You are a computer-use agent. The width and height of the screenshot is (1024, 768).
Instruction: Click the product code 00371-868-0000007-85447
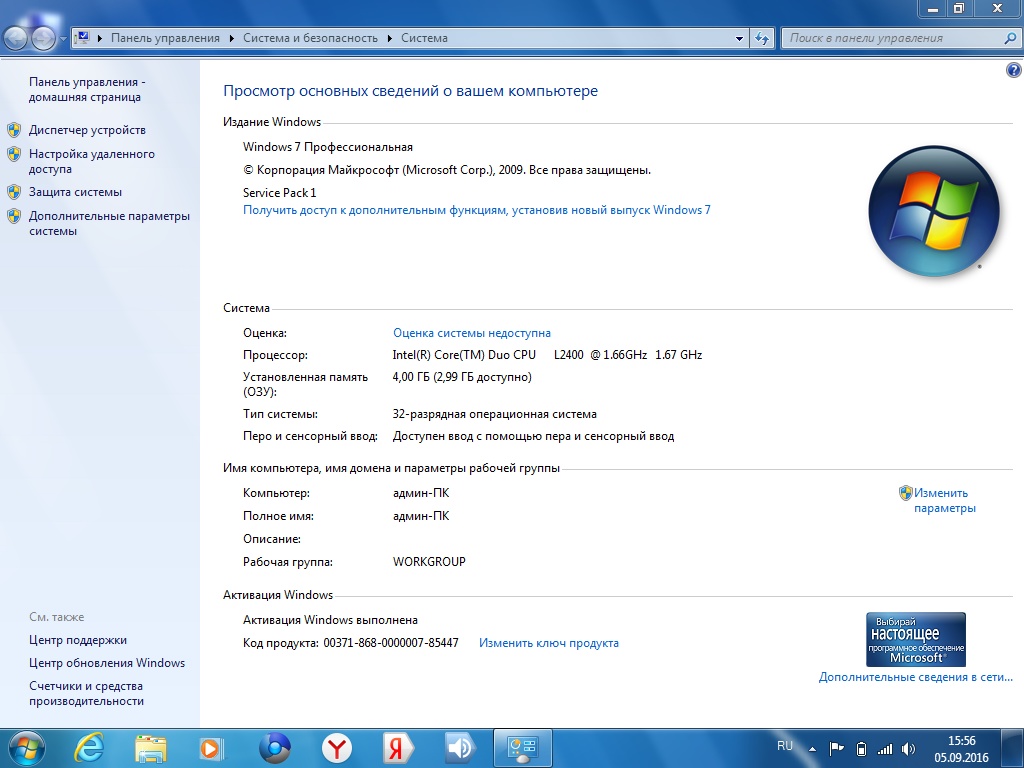(391, 643)
